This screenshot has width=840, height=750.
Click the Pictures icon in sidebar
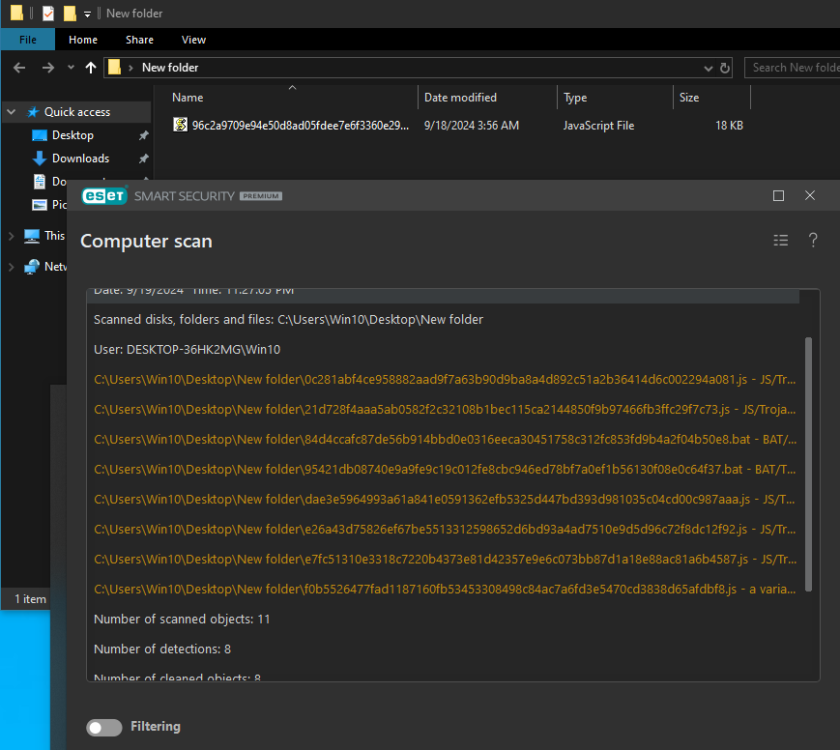click(40, 205)
